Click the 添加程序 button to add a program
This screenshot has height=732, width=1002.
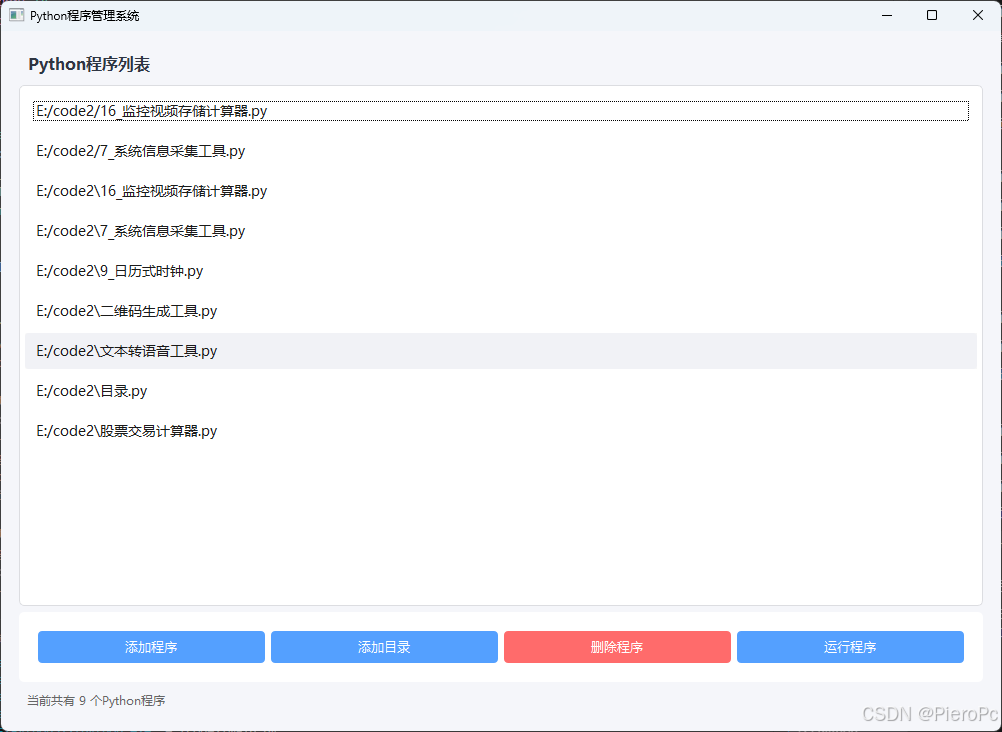click(150, 647)
